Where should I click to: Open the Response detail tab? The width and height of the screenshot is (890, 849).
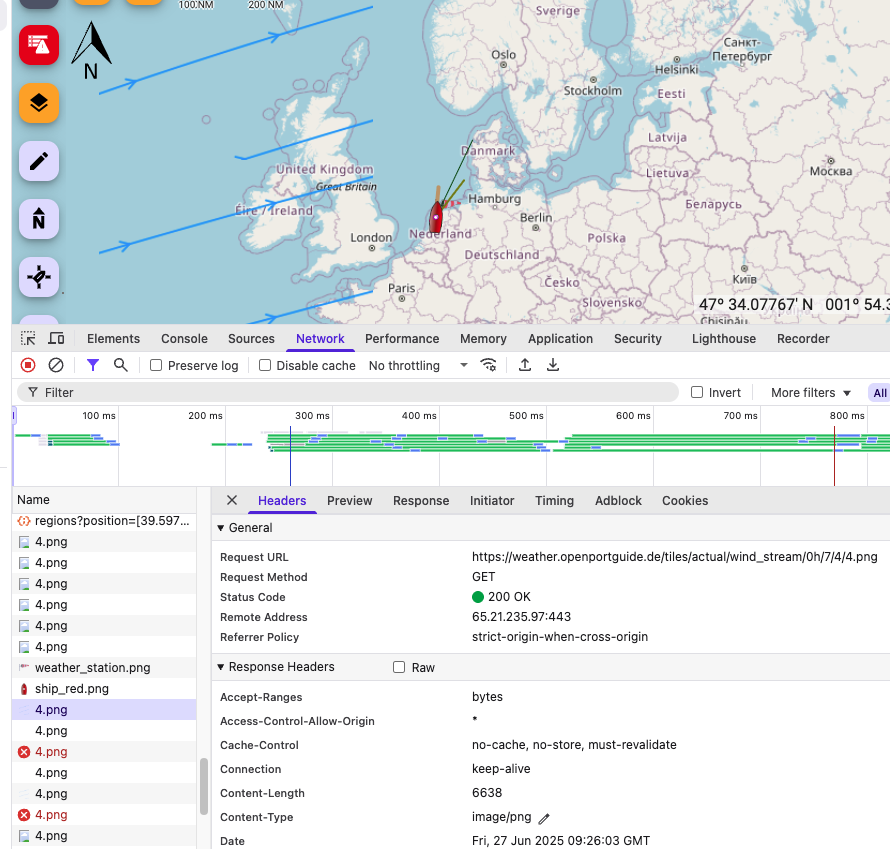(421, 501)
